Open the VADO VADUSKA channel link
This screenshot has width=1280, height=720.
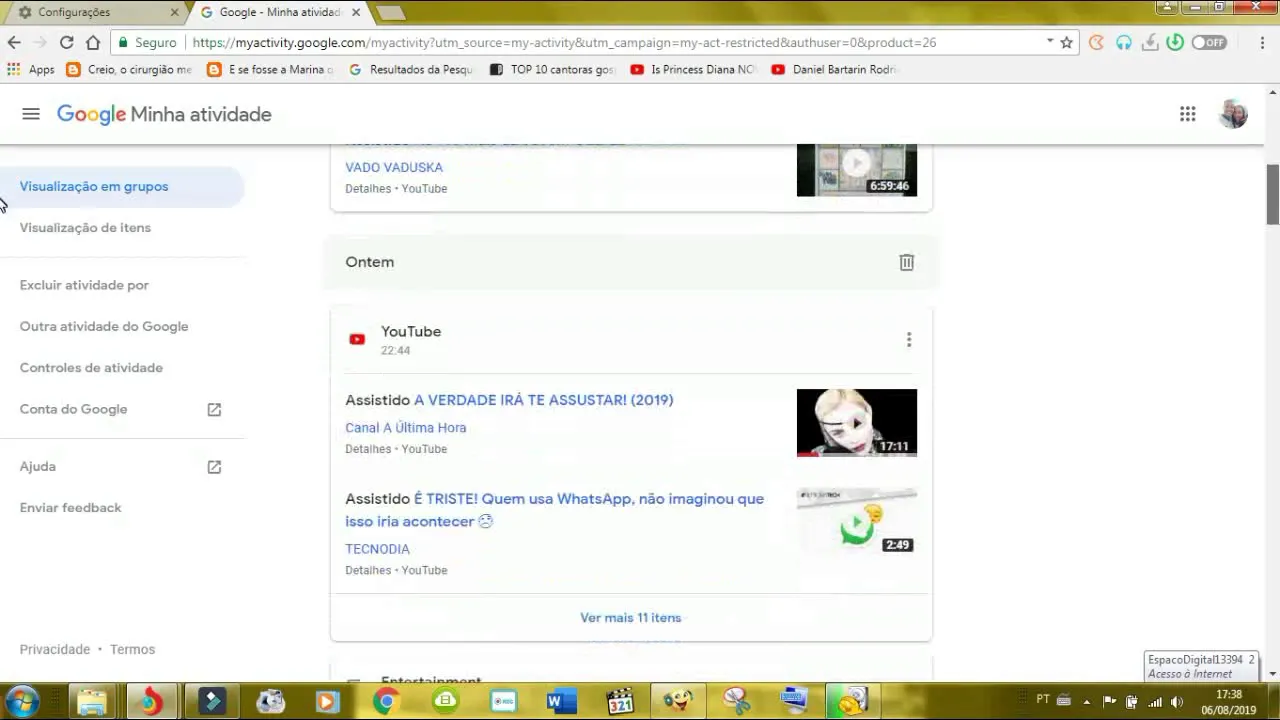pyautogui.click(x=394, y=168)
